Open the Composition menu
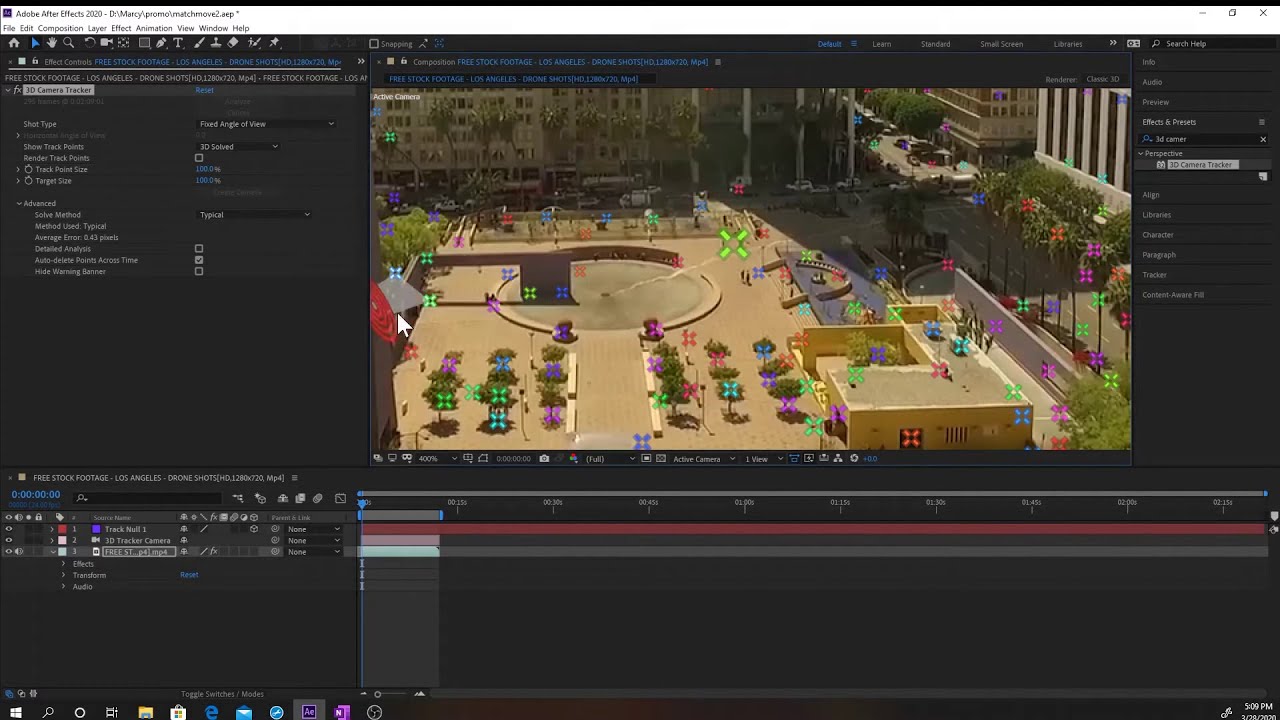 [x=61, y=28]
